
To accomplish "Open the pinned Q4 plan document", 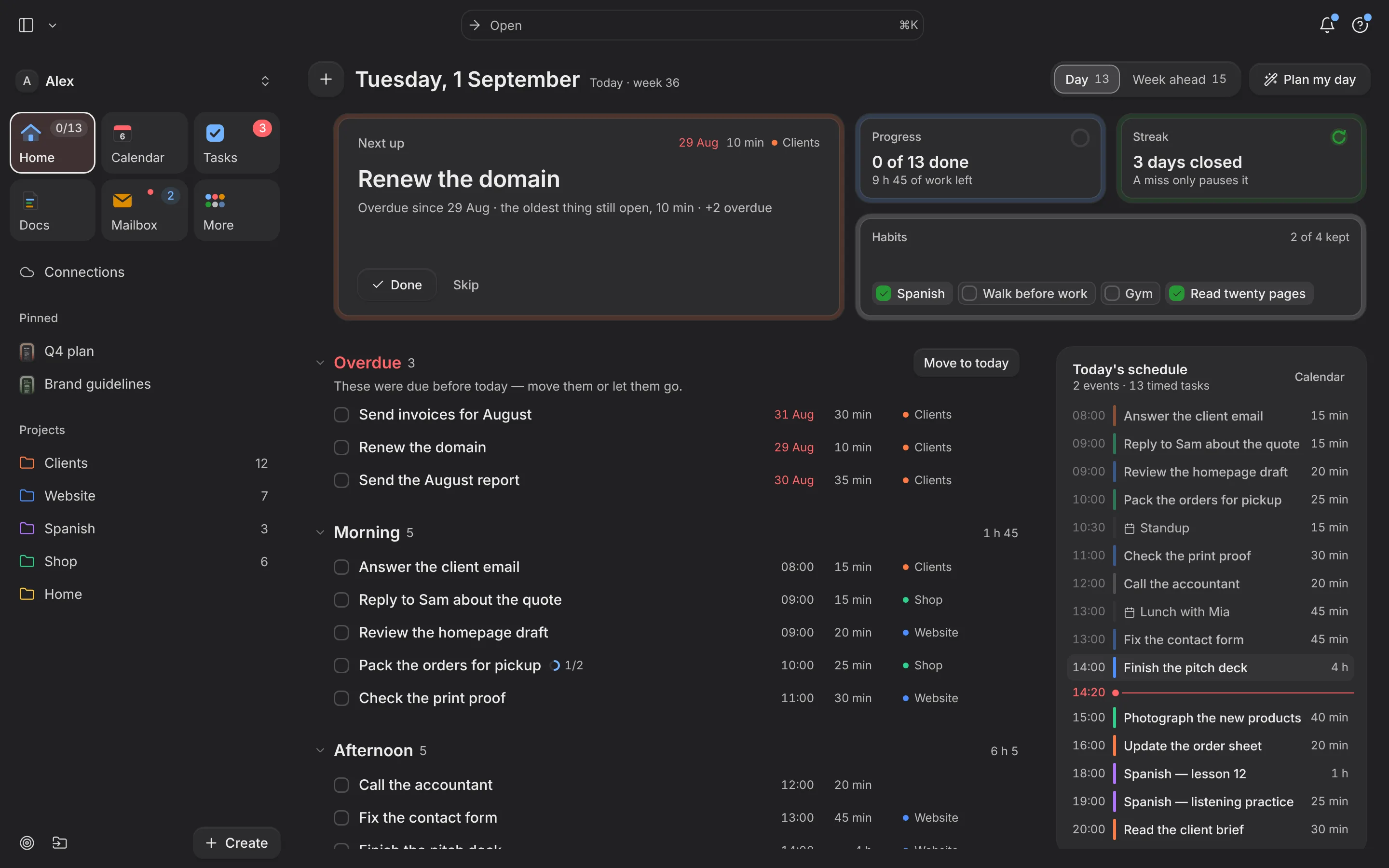I will coord(144,351).
